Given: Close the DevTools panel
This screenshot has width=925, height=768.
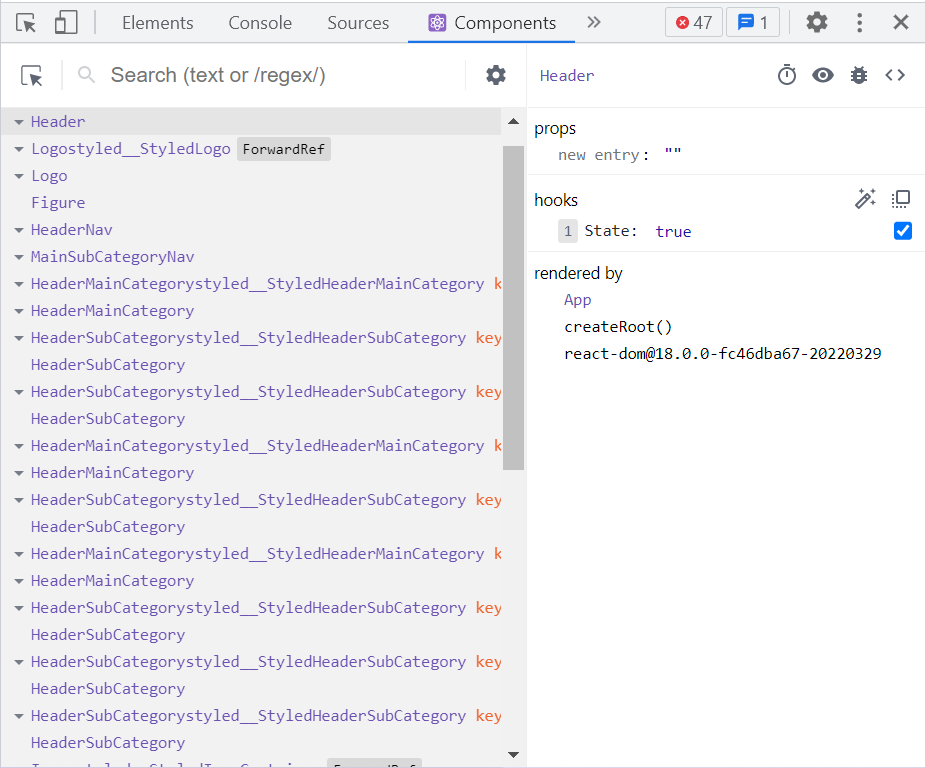Looking at the screenshot, I should 900,23.
